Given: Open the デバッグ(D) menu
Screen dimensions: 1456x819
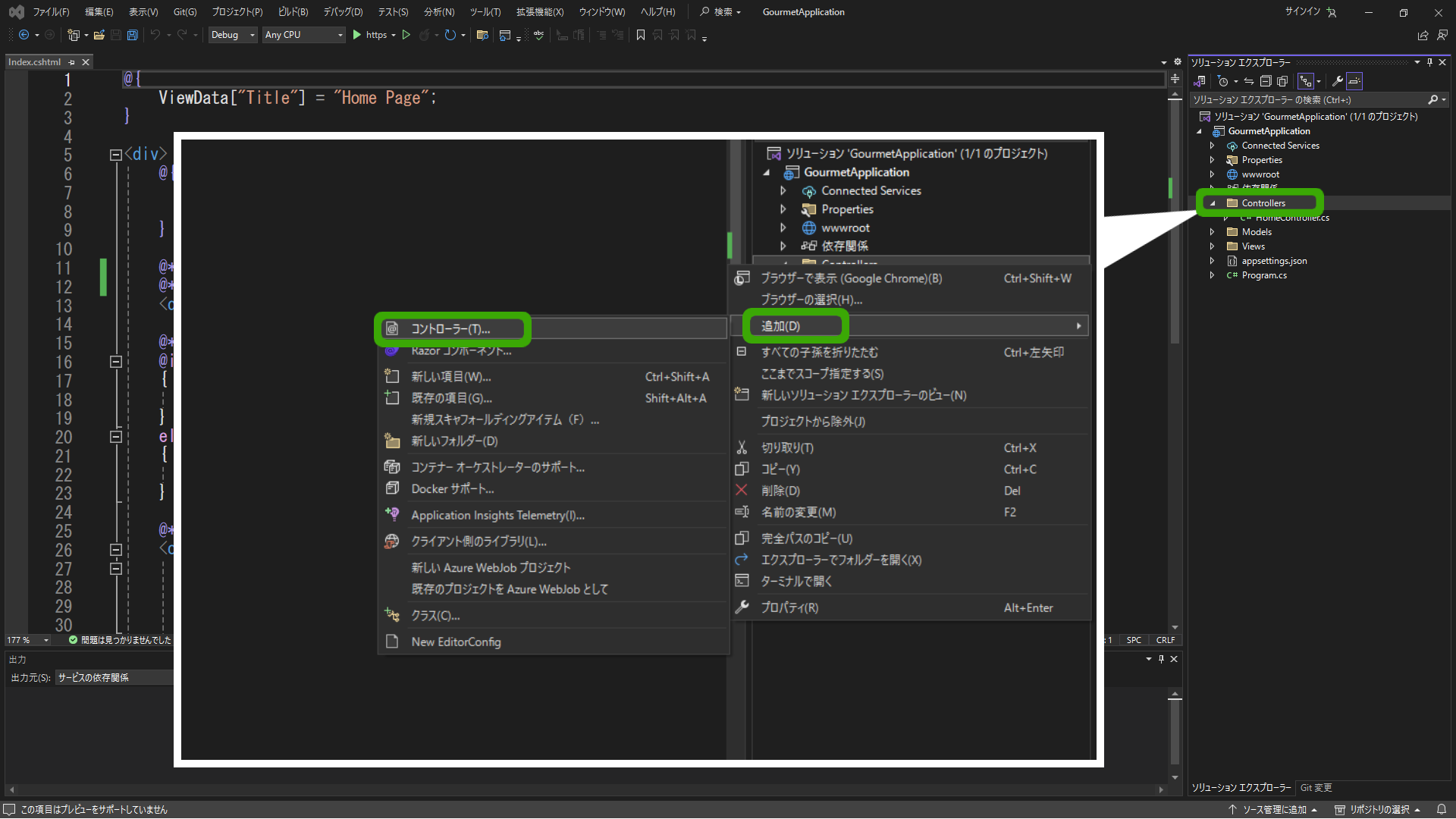Looking at the screenshot, I should pos(342,11).
